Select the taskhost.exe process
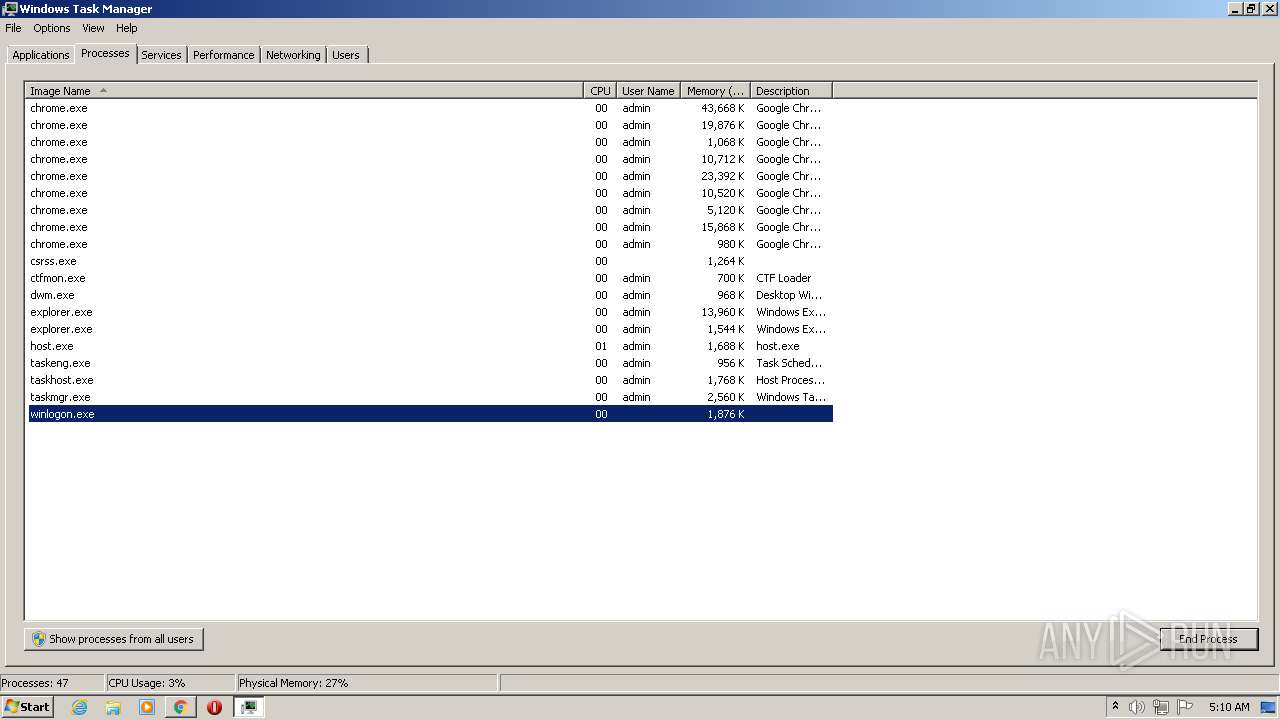 pos(430,380)
